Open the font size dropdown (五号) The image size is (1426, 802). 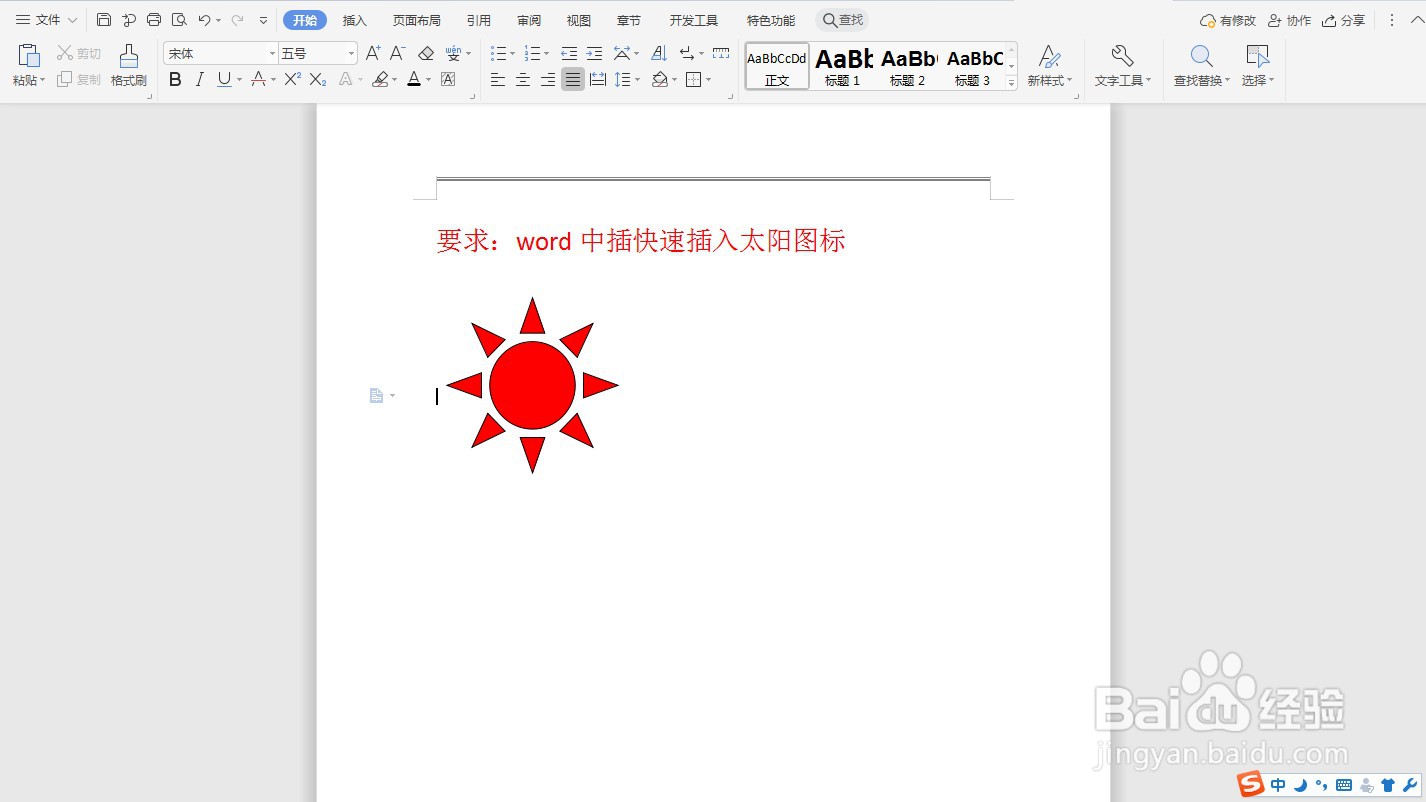(351, 53)
